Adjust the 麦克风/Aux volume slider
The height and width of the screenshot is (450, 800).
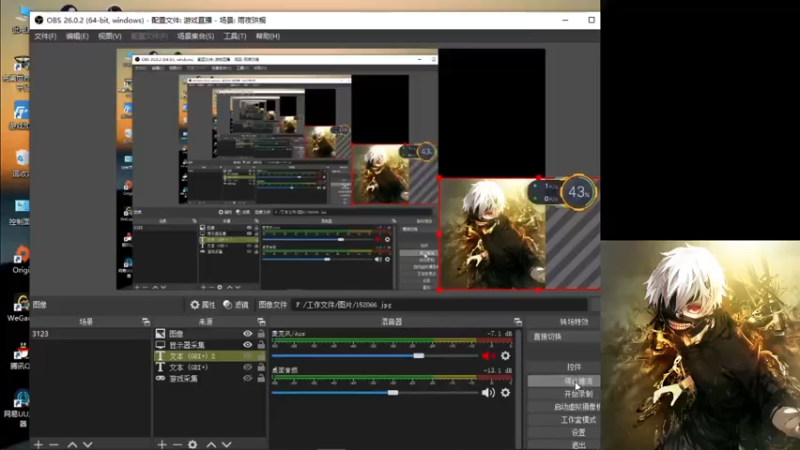[x=375, y=356]
